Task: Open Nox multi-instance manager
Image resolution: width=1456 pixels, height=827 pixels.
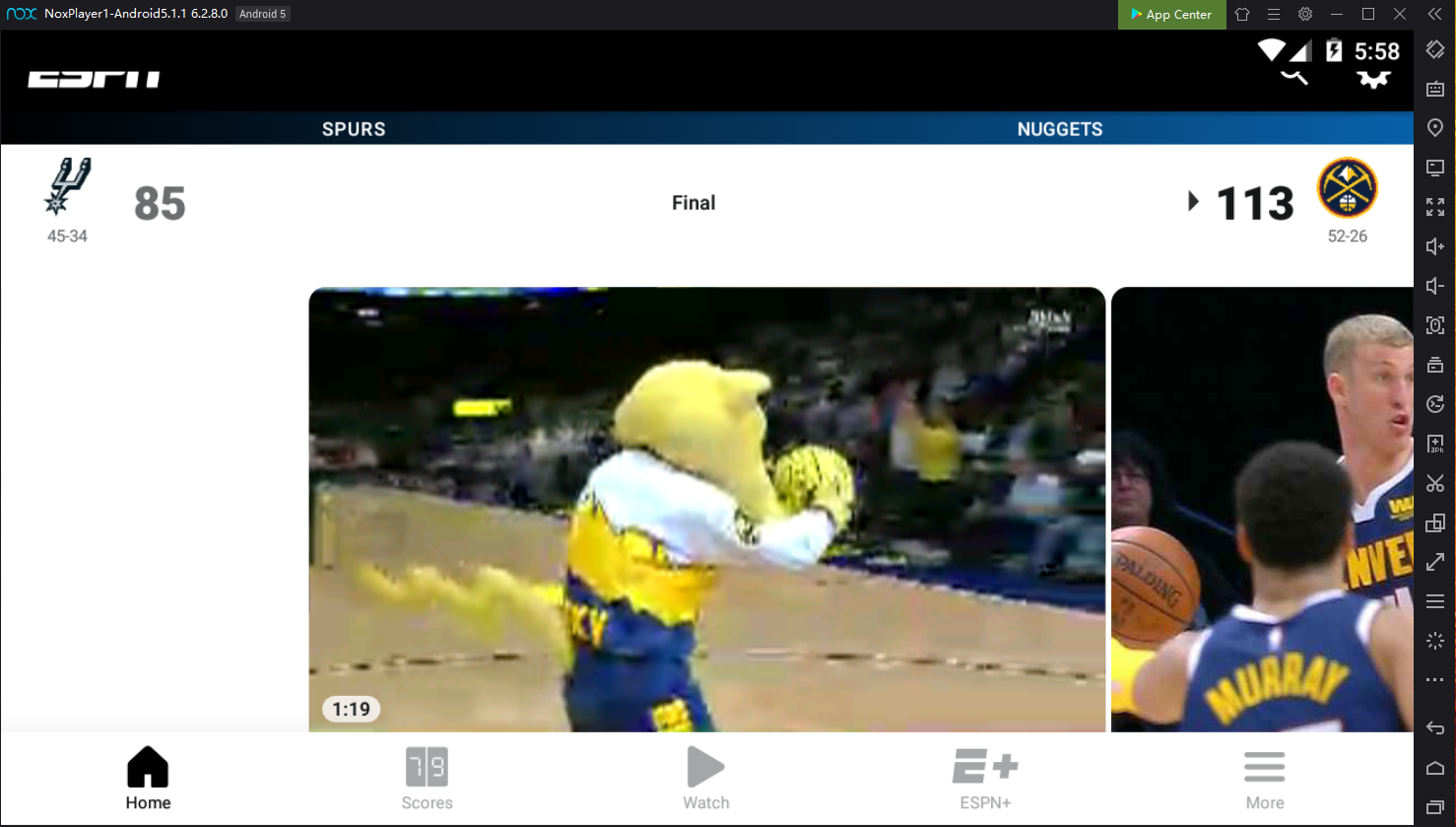Action: [x=1435, y=522]
